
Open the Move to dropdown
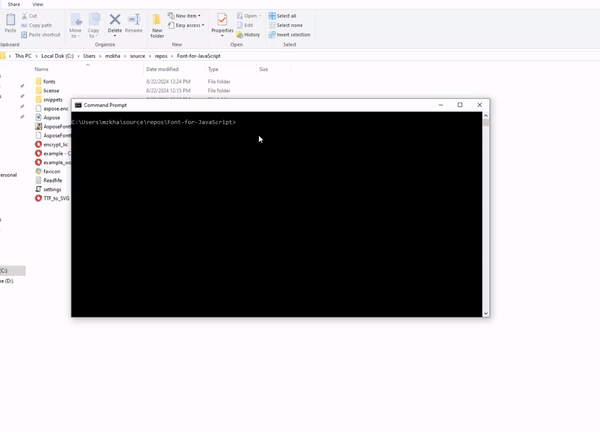(77, 23)
